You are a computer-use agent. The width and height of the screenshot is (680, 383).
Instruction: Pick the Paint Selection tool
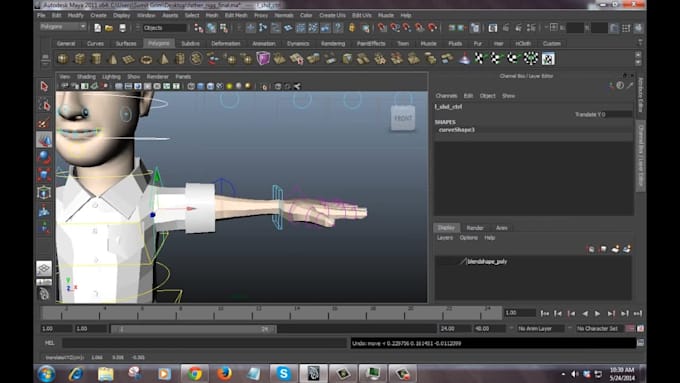[x=44, y=122]
